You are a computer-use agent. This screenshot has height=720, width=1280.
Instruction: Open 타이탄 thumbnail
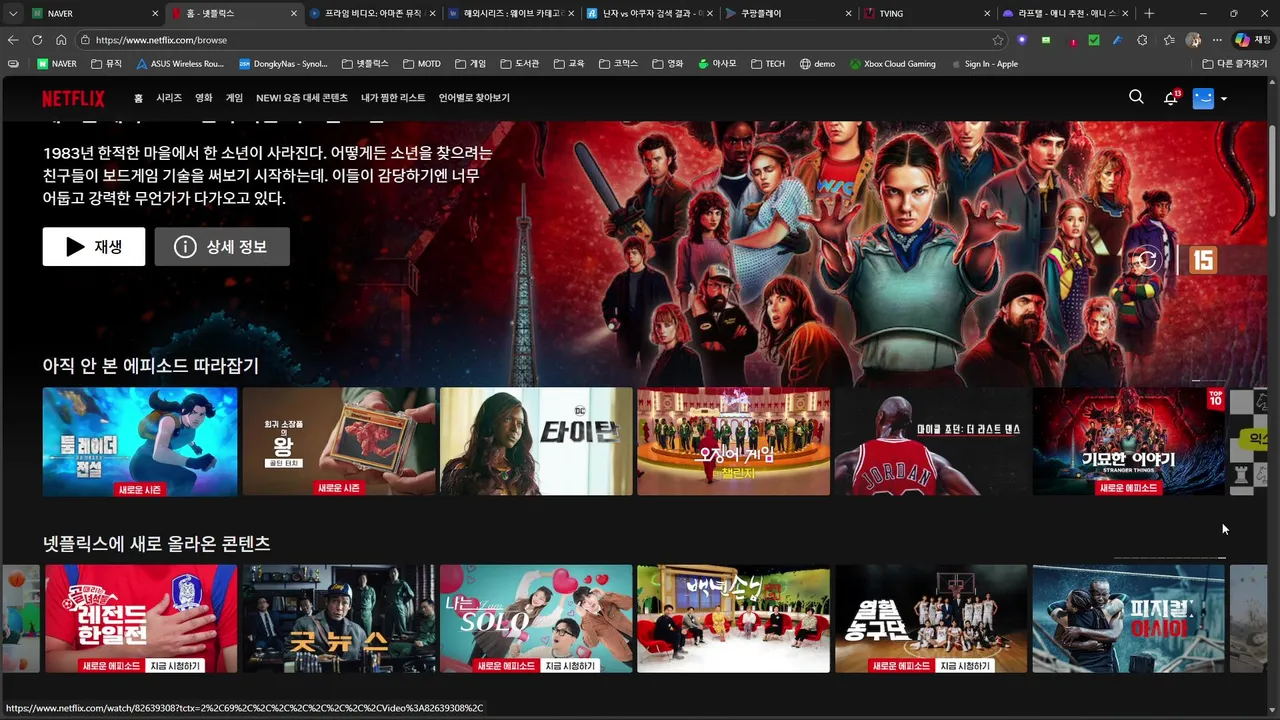click(536, 441)
